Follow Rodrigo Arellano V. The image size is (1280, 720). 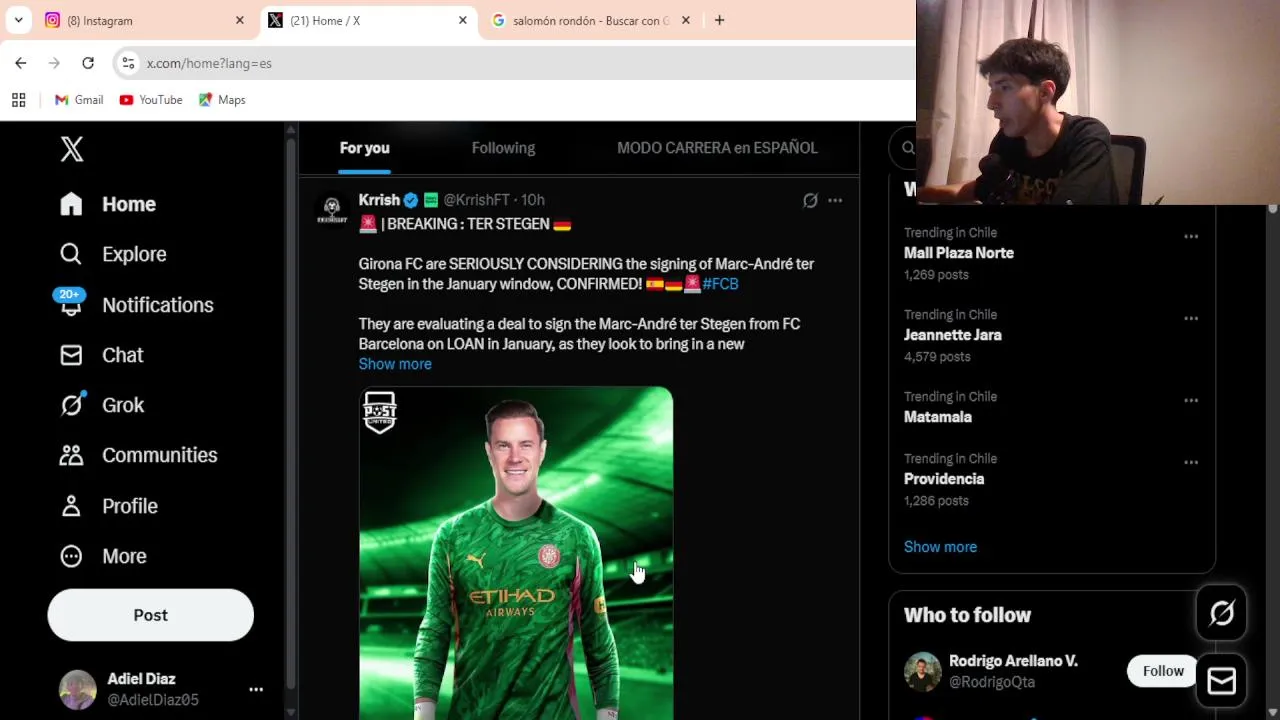click(x=1163, y=671)
